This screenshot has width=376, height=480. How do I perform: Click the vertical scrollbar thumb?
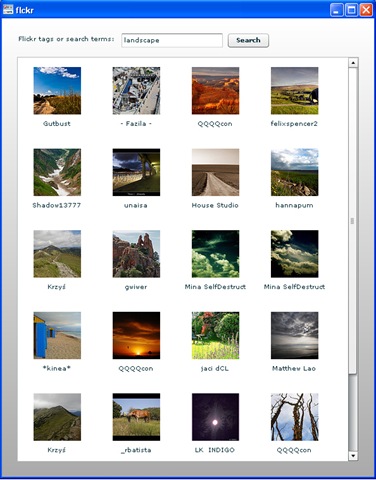point(353,221)
